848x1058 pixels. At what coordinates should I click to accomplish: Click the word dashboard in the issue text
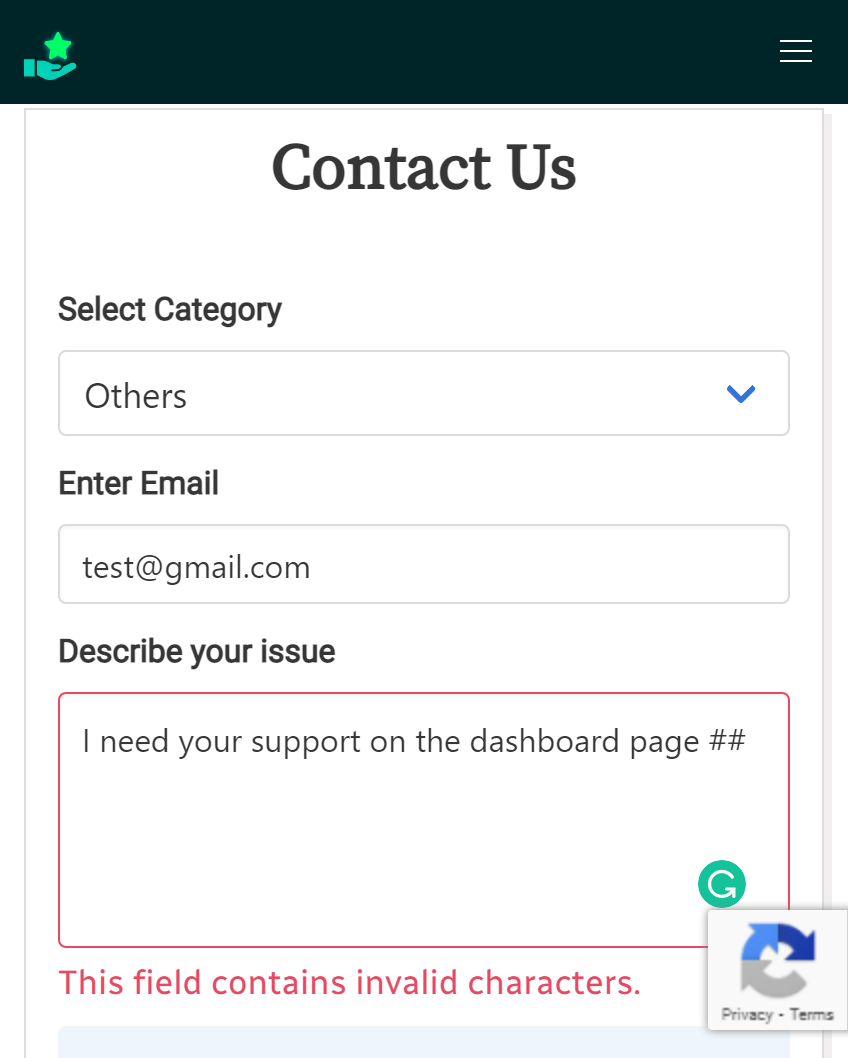click(544, 741)
